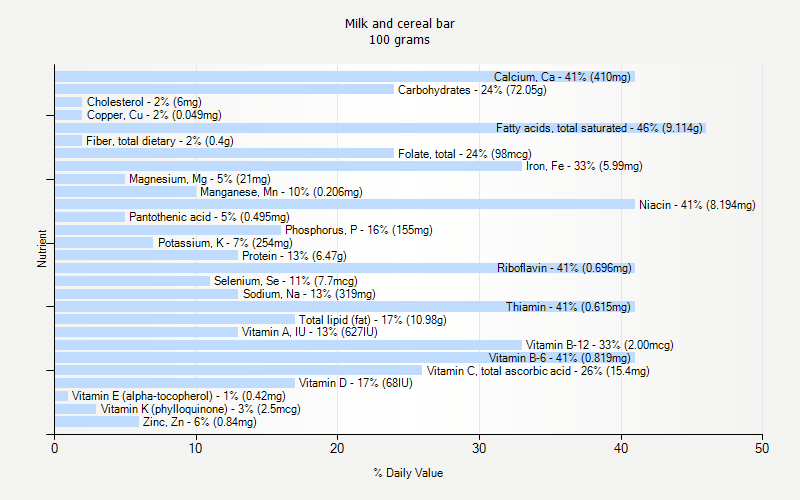This screenshot has width=800, height=500.
Task: Click the blue Iron bar
Action: tap(288, 166)
